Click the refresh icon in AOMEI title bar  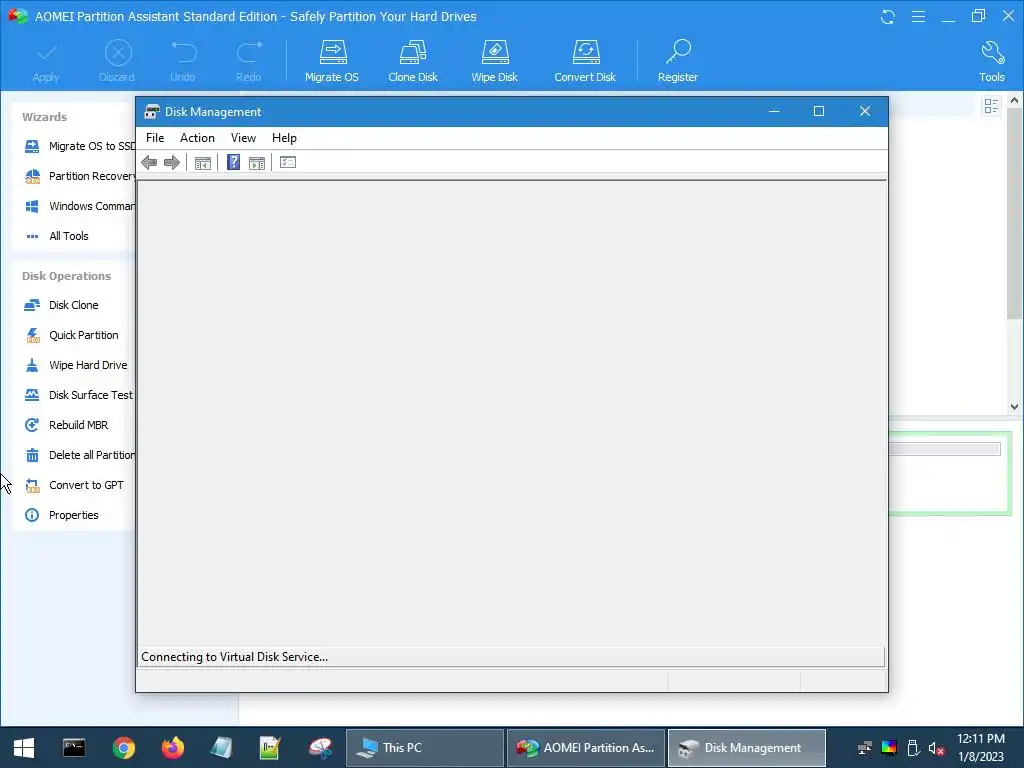click(888, 16)
